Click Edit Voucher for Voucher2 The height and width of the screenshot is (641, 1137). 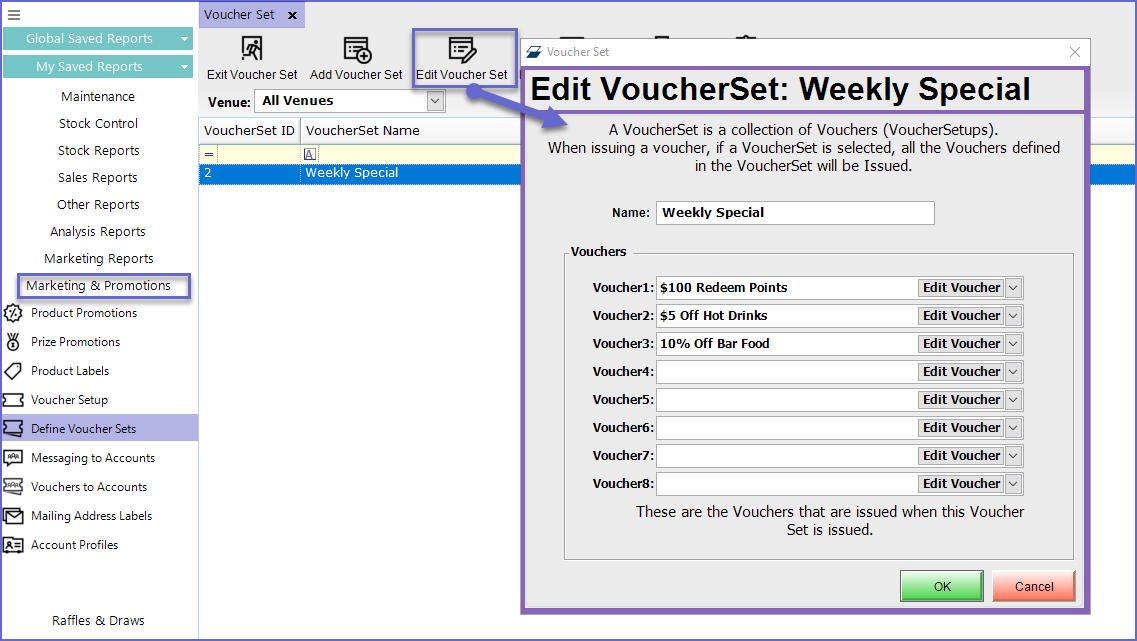(x=961, y=316)
